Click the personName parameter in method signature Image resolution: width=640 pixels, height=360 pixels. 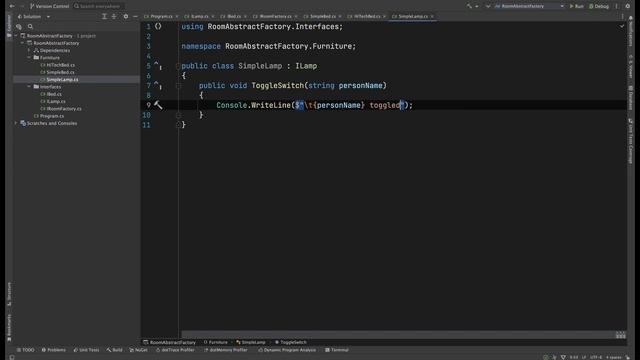point(360,86)
